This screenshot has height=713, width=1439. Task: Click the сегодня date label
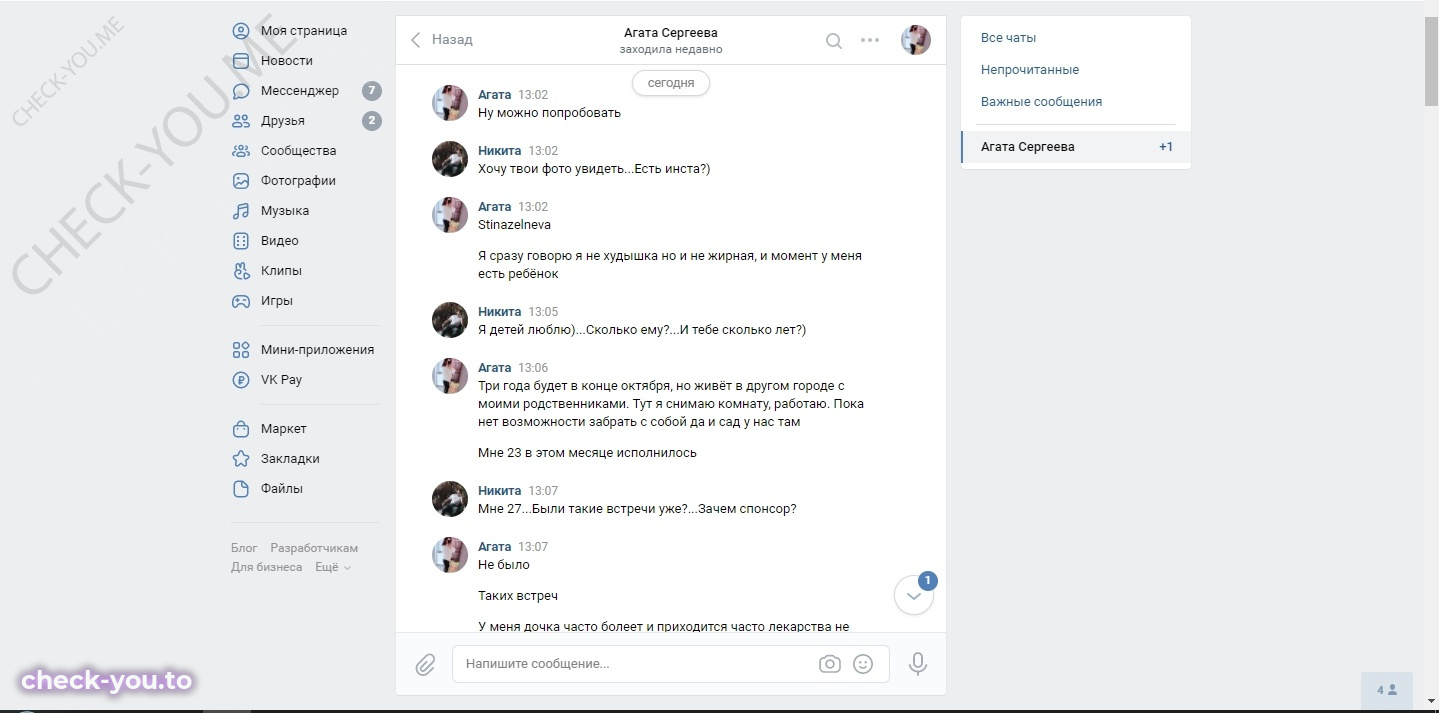coord(671,83)
